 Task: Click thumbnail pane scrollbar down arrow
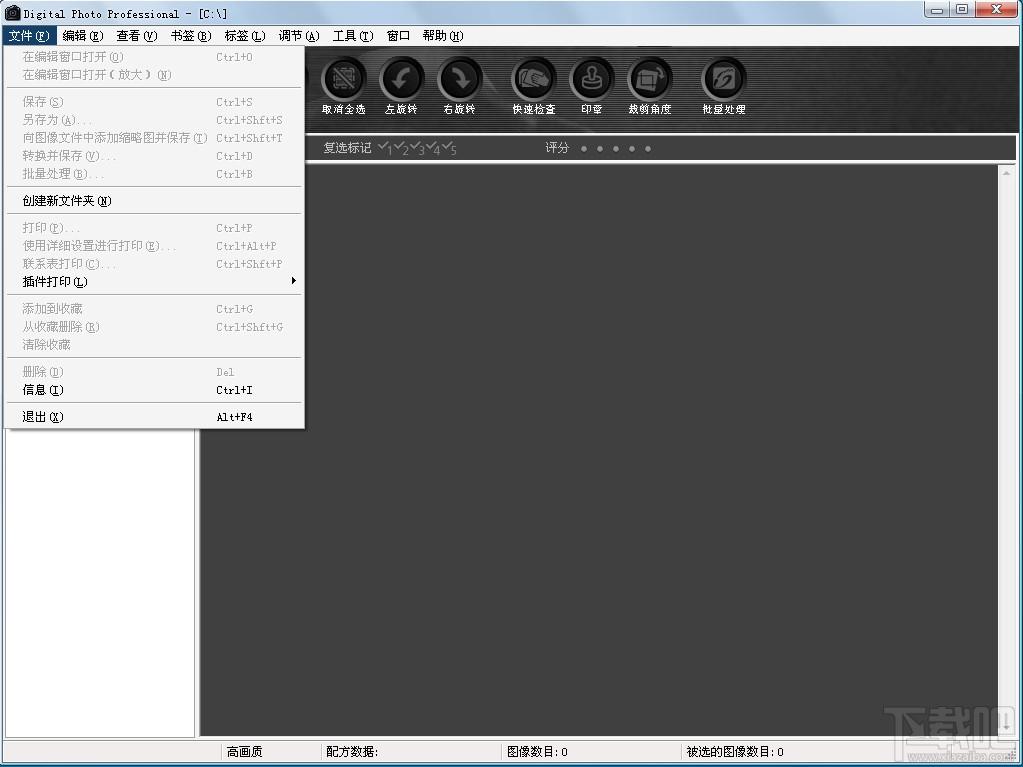1007,727
